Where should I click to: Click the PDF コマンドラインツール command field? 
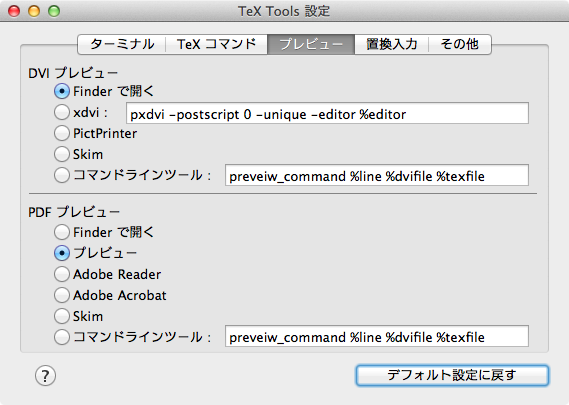click(x=377, y=336)
